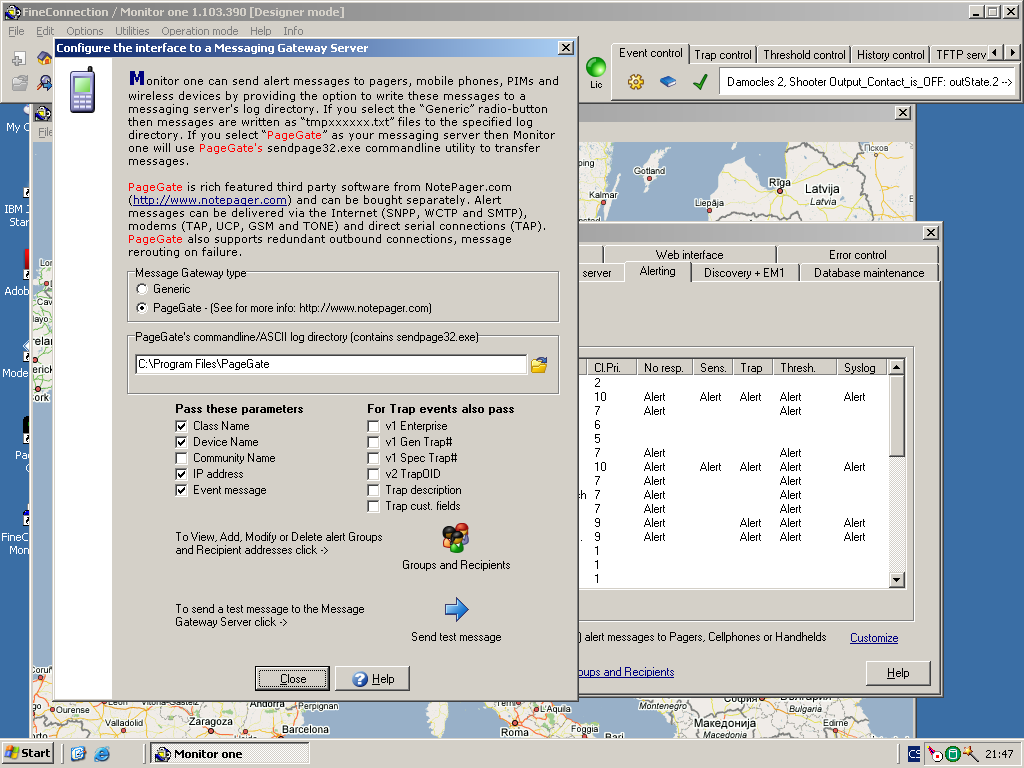The height and width of the screenshot is (768, 1024).
Task: Open the Error control tab
Action: pos(857,255)
